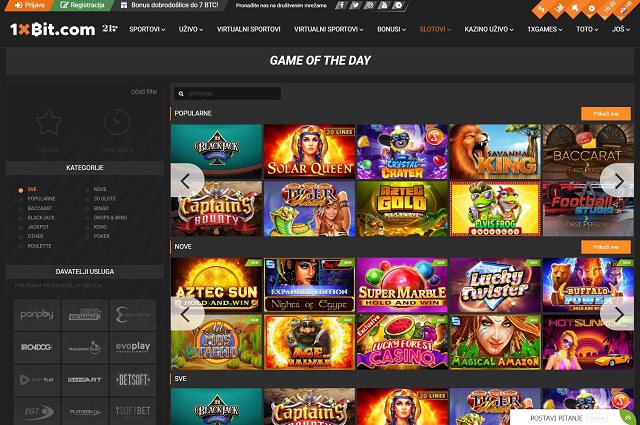
Task: Go to next Popularne games with right arrow
Action: coord(617,180)
